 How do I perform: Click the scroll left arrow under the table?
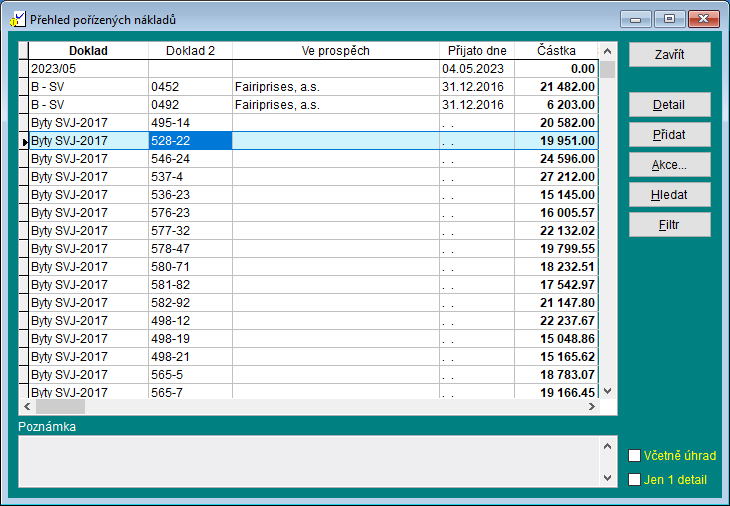tap(26, 407)
